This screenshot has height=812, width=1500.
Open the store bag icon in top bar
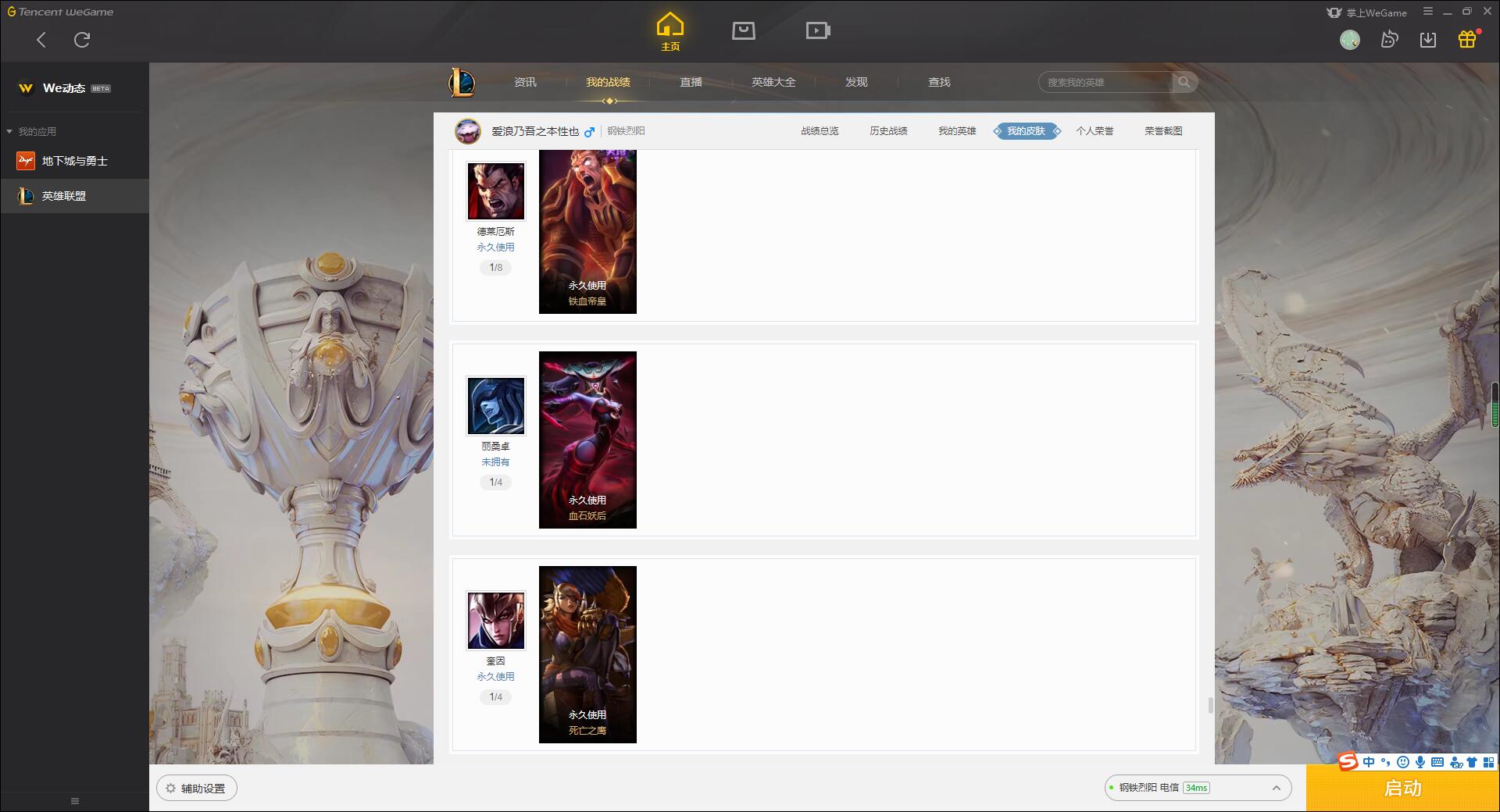pos(744,30)
